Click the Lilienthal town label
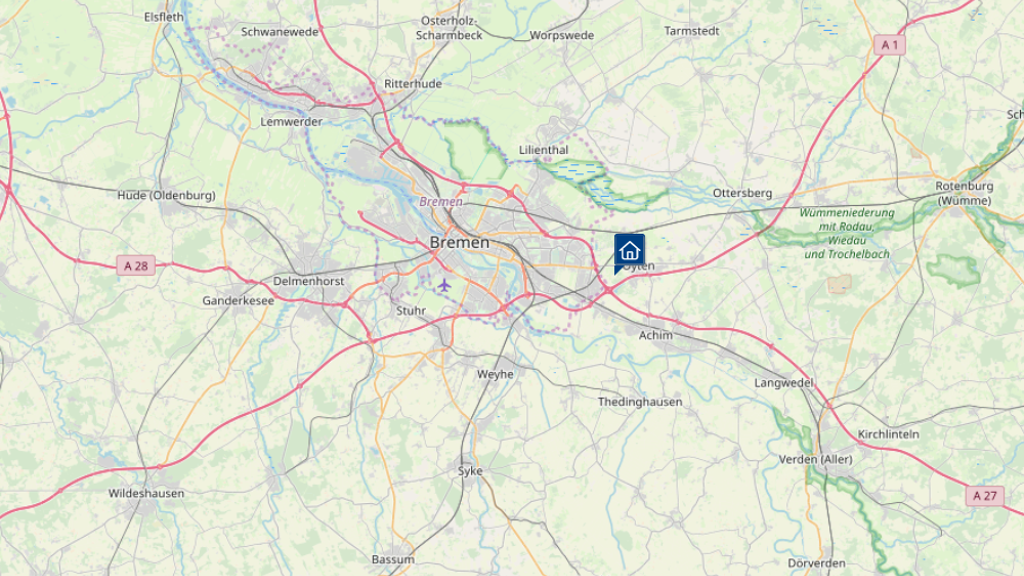Image resolution: width=1024 pixels, height=576 pixels. tap(544, 150)
